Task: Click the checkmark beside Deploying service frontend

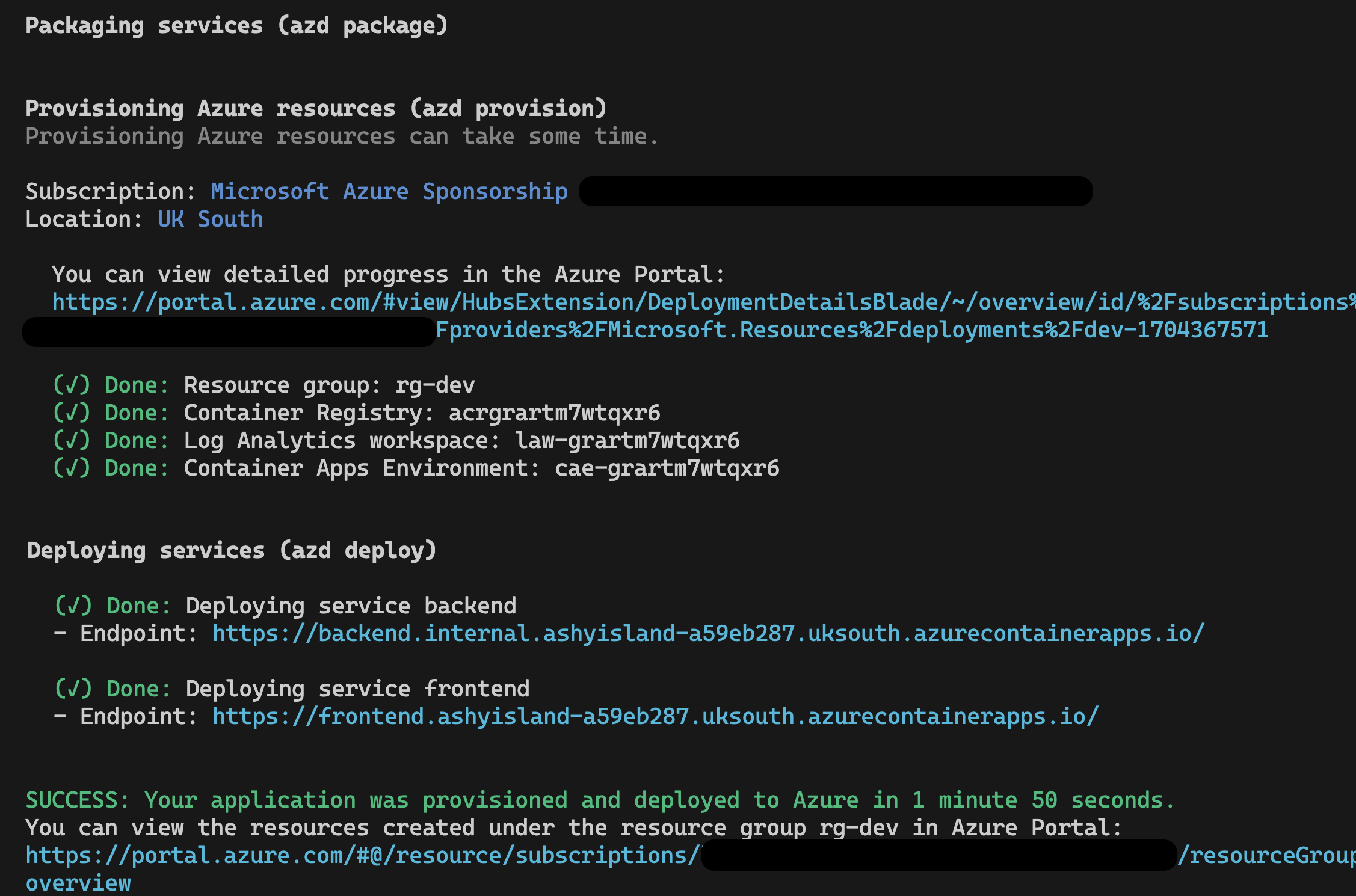Action: 73,689
